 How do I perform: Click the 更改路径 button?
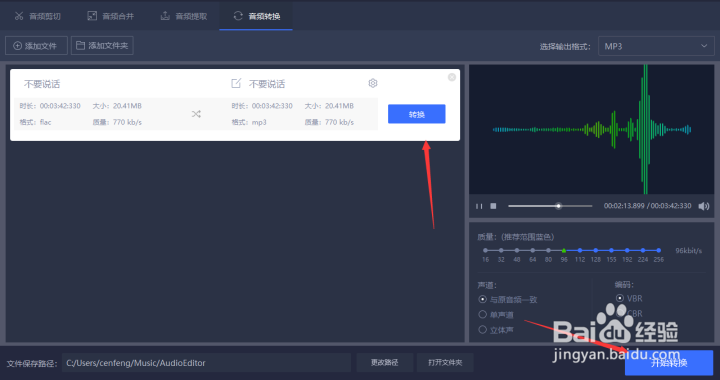coord(384,363)
